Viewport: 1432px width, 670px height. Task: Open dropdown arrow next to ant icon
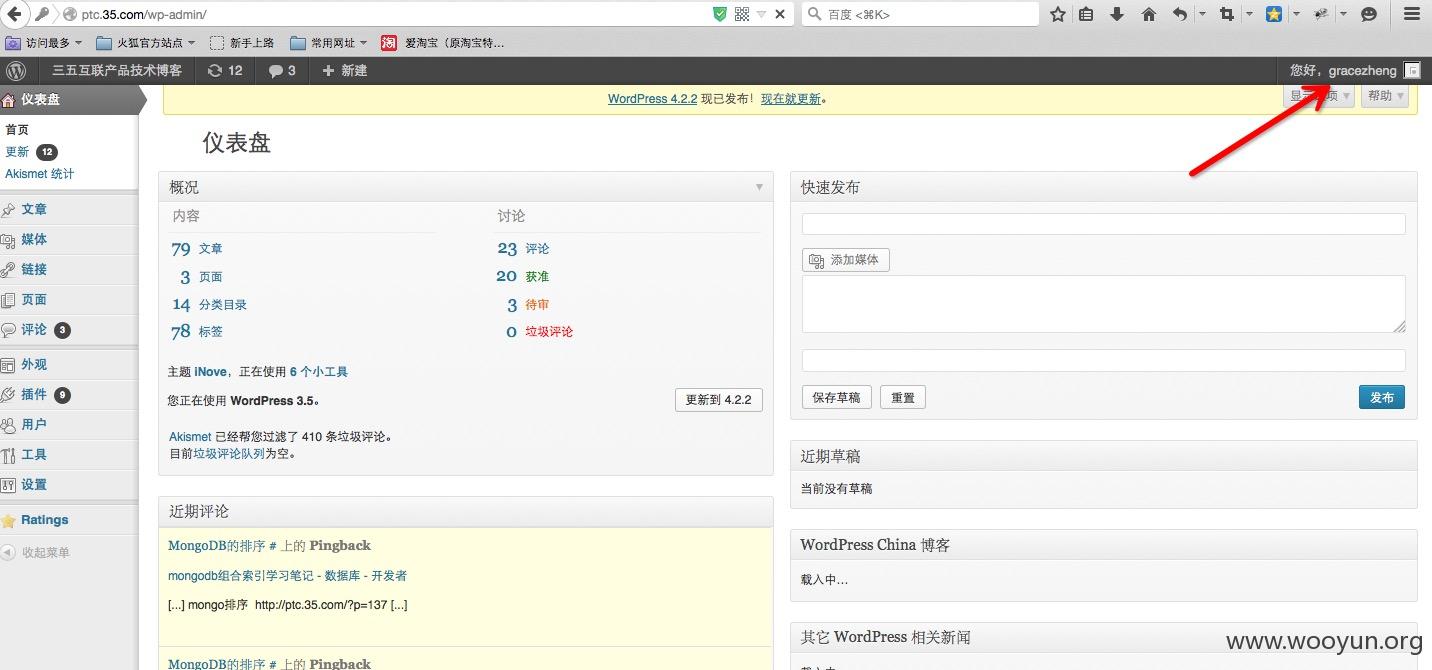click(x=1343, y=14)
